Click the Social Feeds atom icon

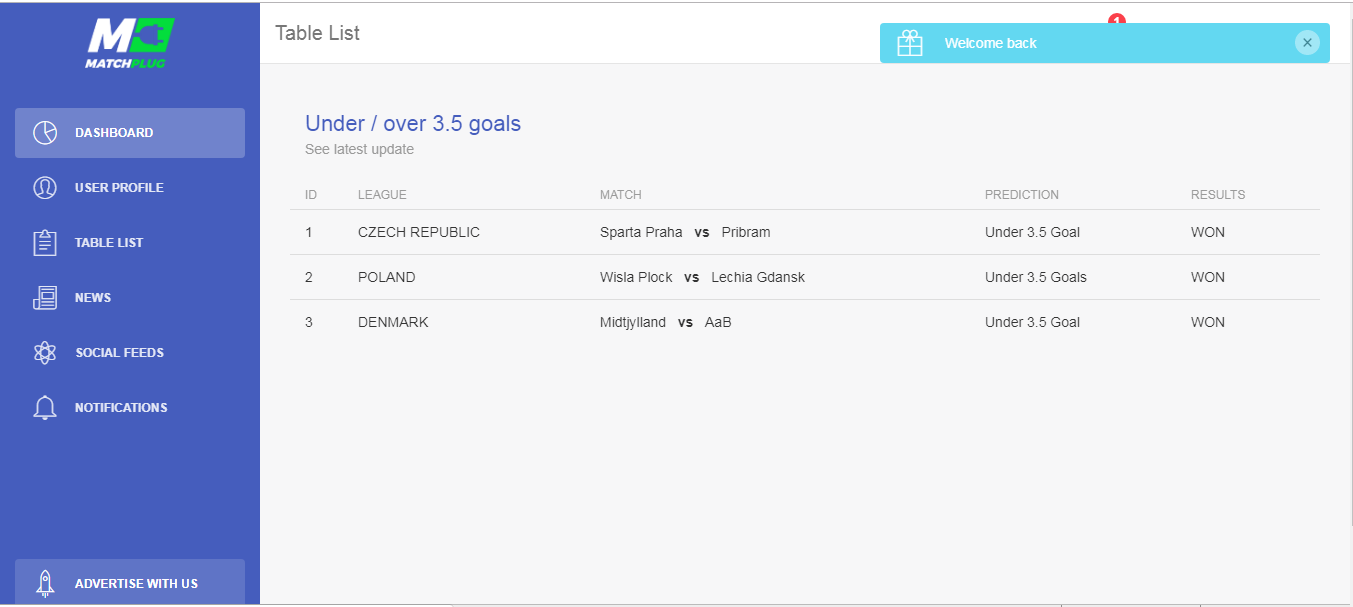tap(44, 353)
